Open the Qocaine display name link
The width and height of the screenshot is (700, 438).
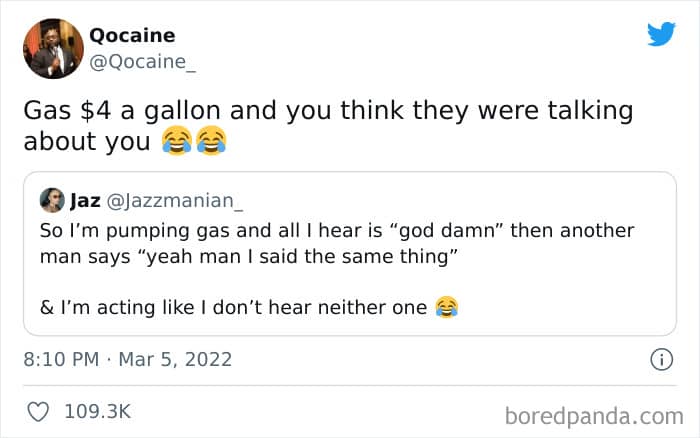click(x=132, y=35)
